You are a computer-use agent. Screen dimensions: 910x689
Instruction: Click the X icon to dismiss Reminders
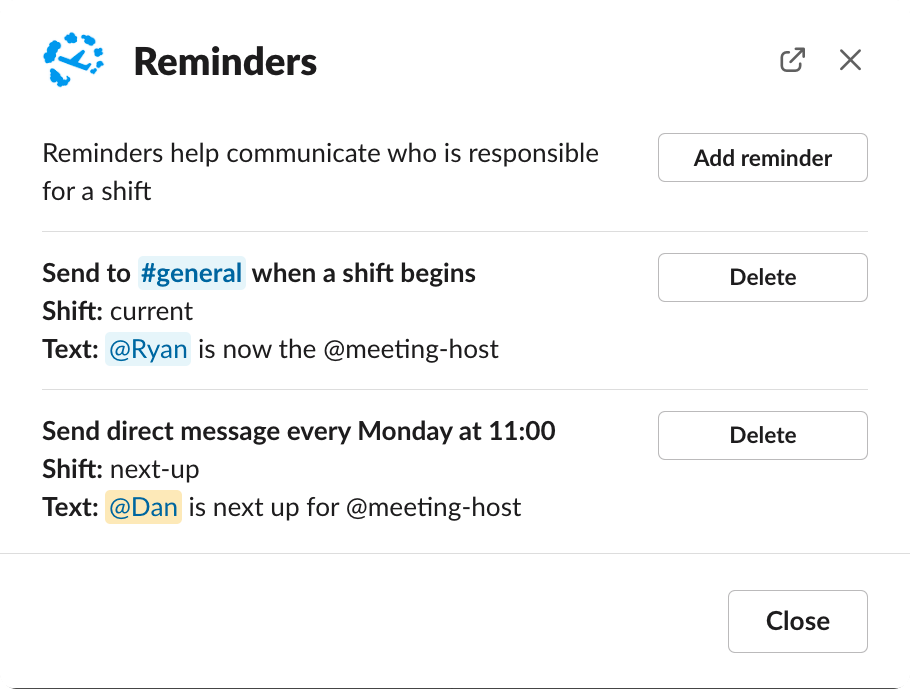click(850, 60)
